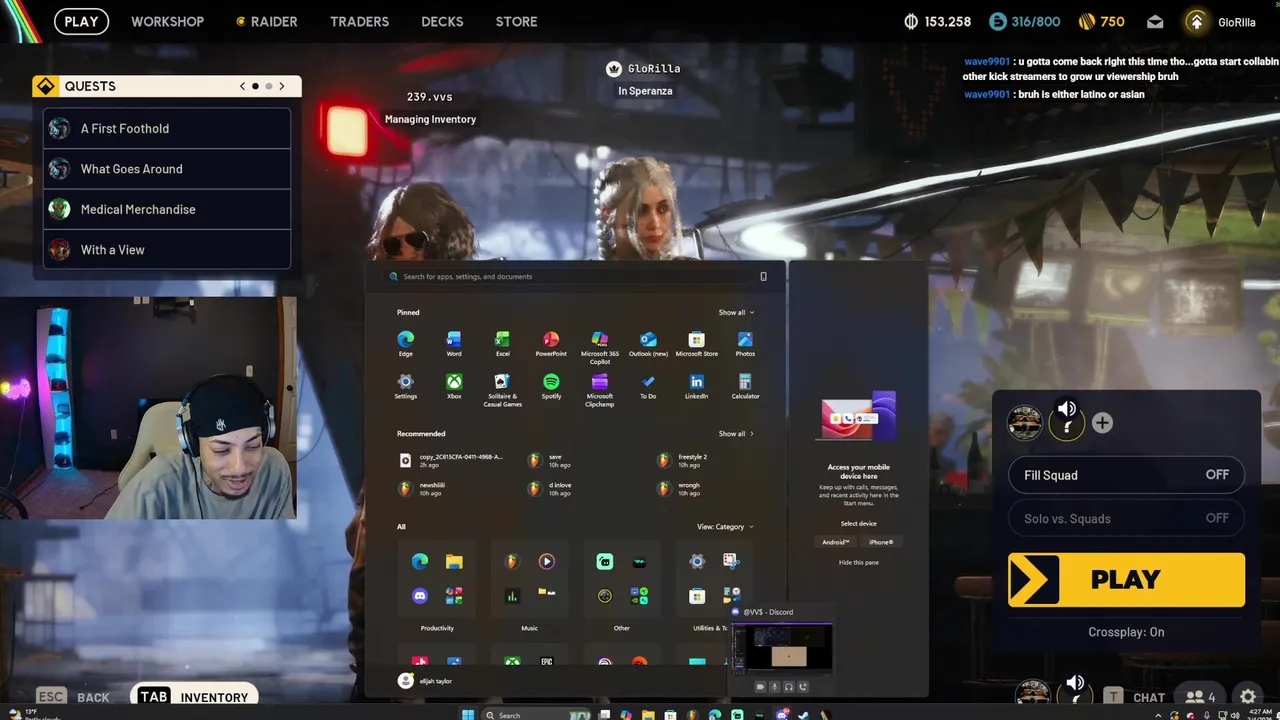
Task: Open the WORKSHOP tab
Action: tap(167, 21)
